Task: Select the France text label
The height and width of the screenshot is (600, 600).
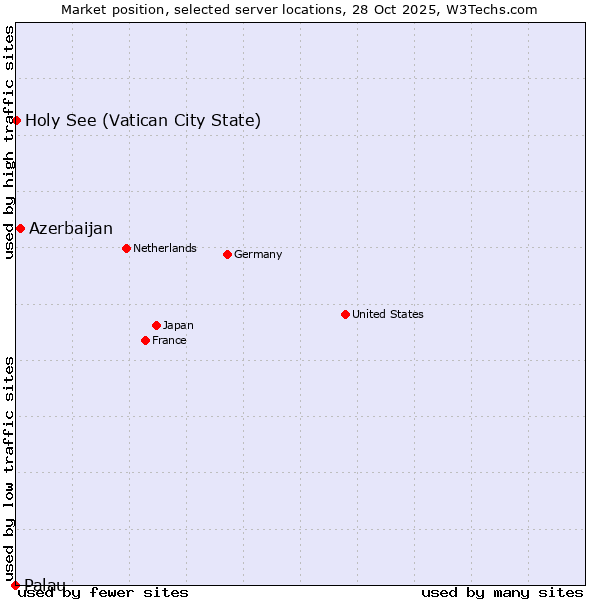Action: point(169,340)
